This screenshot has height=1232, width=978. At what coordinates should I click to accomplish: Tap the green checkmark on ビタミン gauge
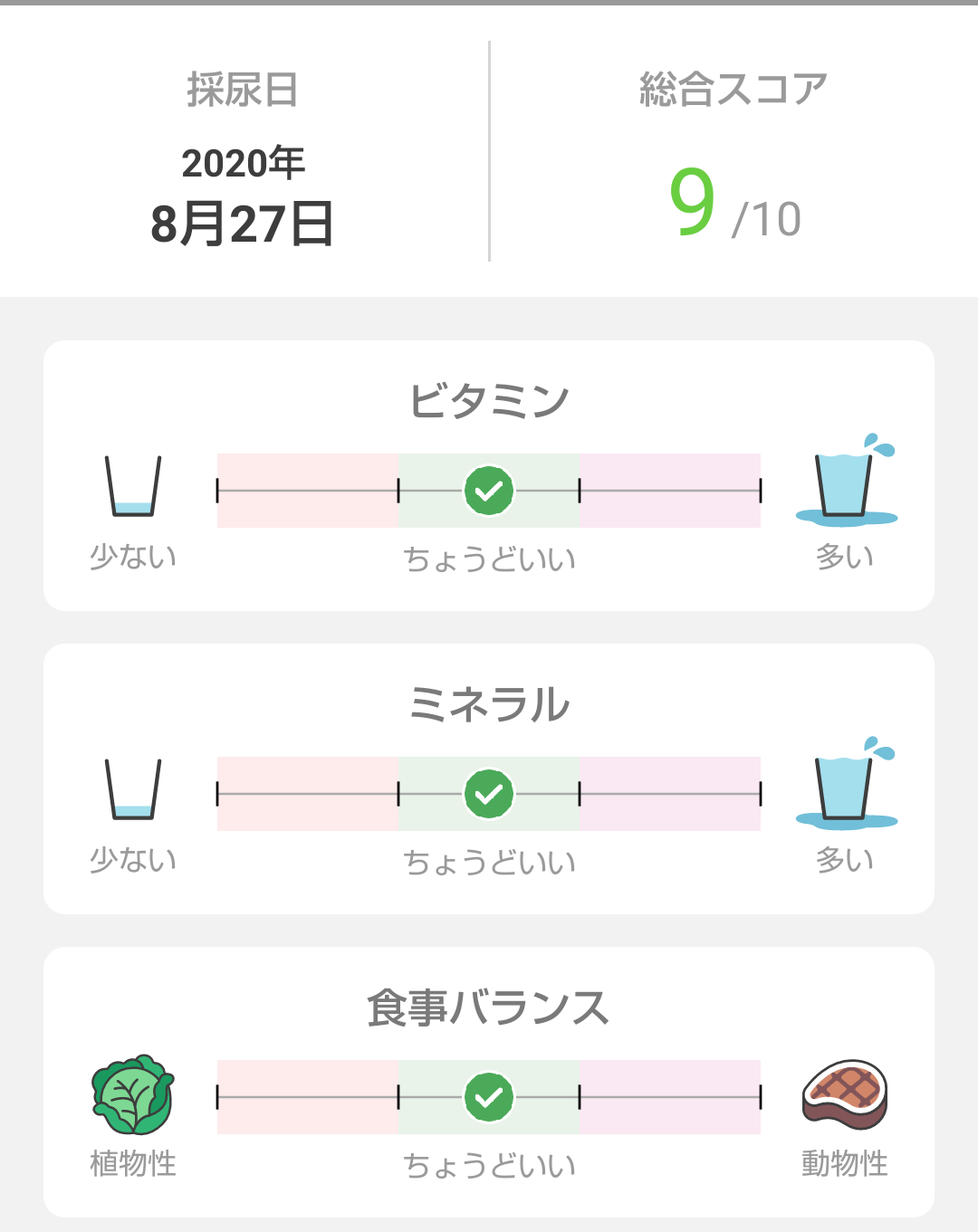(489, 491)
